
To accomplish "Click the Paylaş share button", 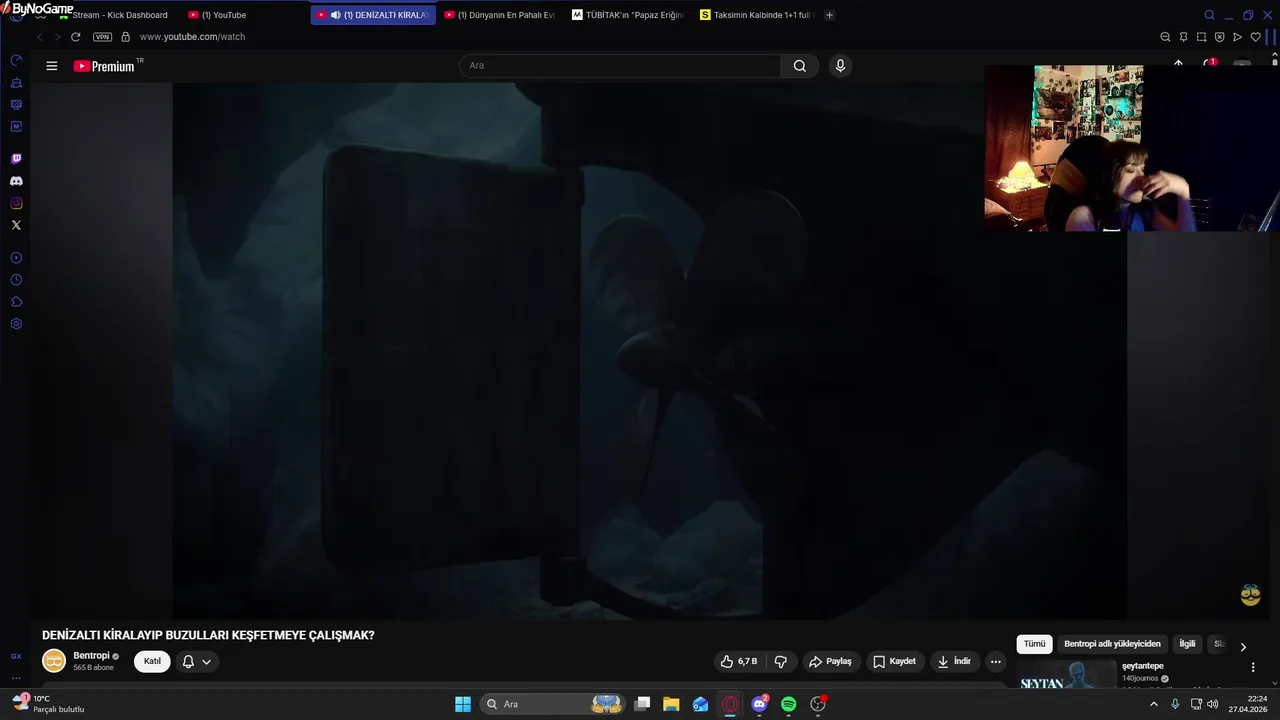I will (830, 661).
